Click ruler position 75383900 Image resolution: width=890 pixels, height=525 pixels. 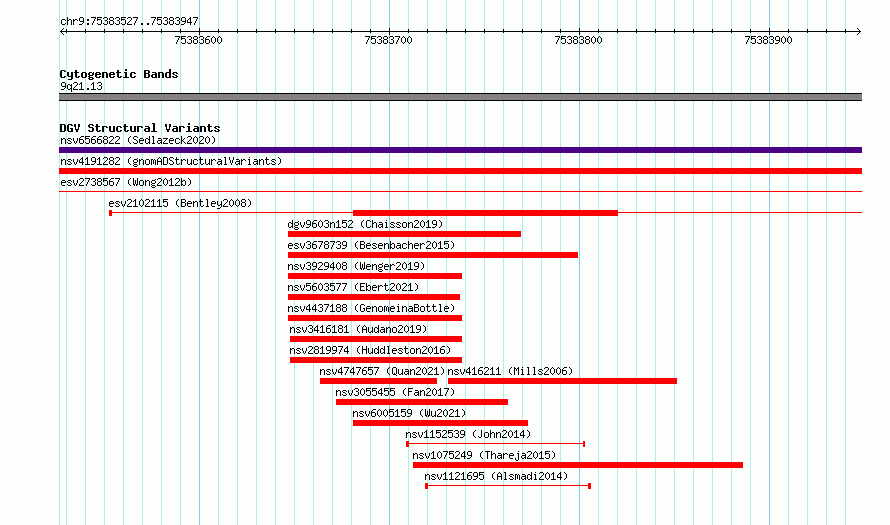769,40
